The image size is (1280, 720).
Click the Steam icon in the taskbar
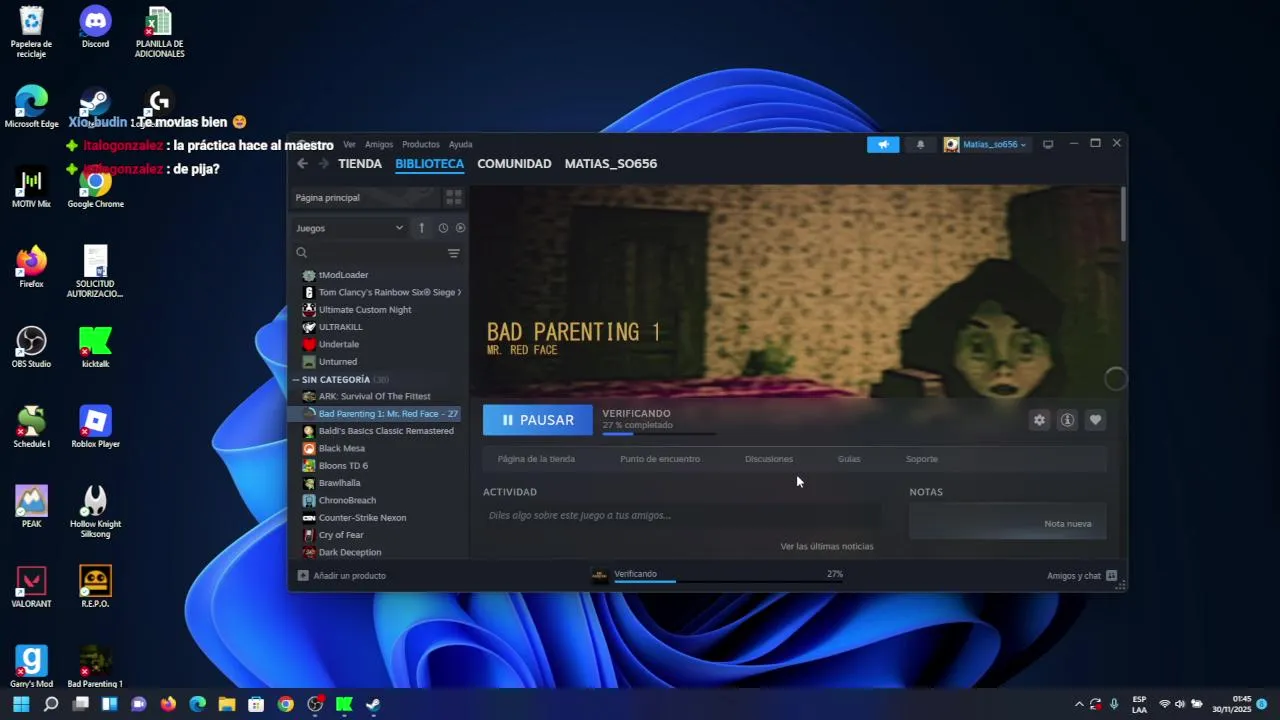click(x=373, y=704)
